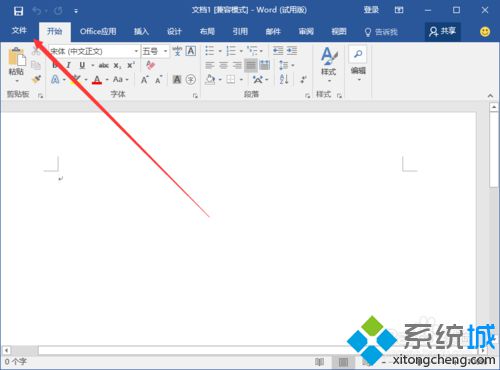Click the Save icon in quick access toolbar
Viewport: 500px width, 370px height.
pyautogui.click(x=18, y=11)
